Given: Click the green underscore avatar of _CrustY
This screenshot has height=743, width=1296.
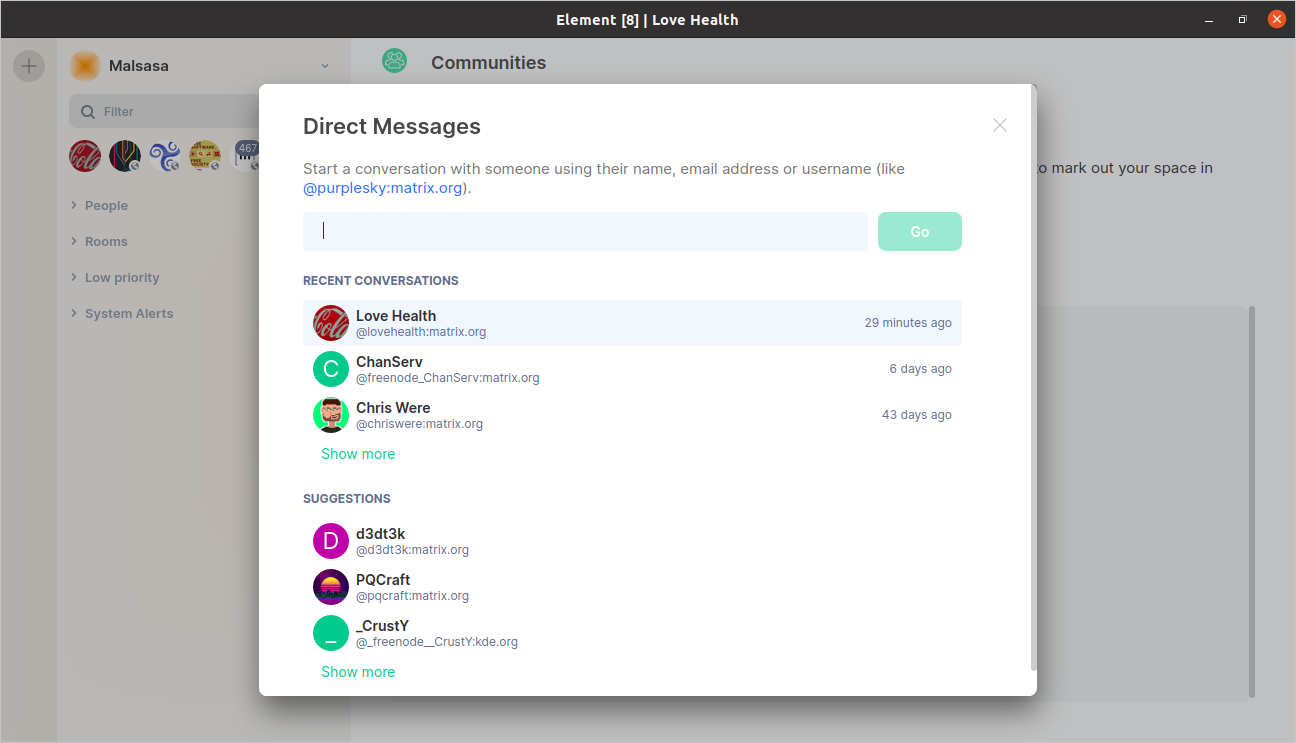Looking at the screenshot, I should [331, 633].
